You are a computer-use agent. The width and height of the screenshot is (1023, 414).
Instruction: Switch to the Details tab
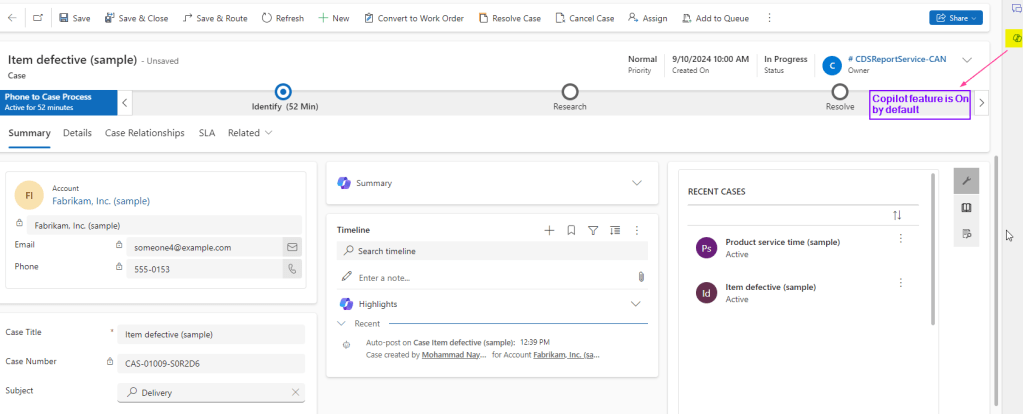77,133
